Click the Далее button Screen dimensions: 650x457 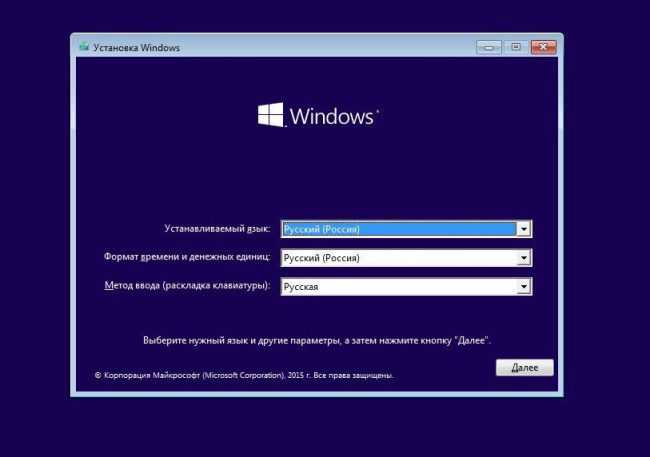tap(524, 367)
